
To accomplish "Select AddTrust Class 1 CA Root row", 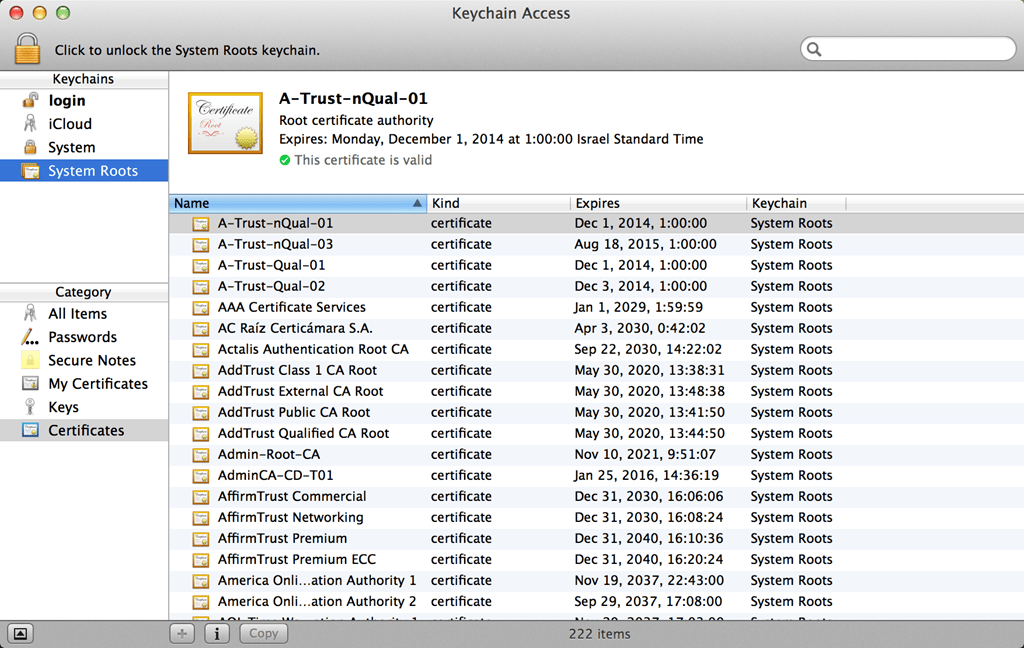I will click(x=596, y=370).
